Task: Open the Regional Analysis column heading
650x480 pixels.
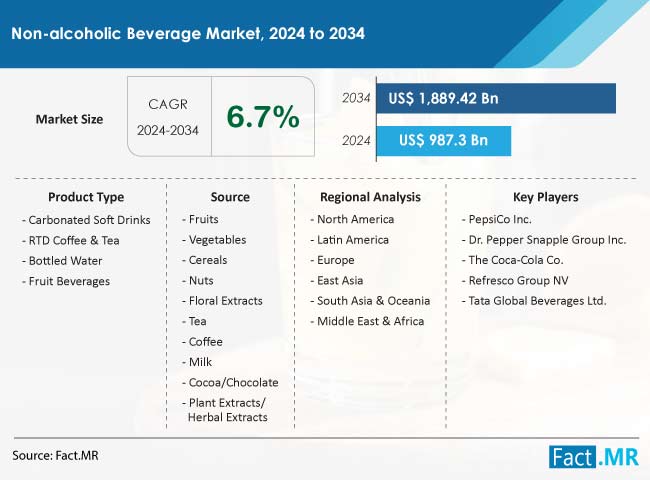Action: [370, 197]
